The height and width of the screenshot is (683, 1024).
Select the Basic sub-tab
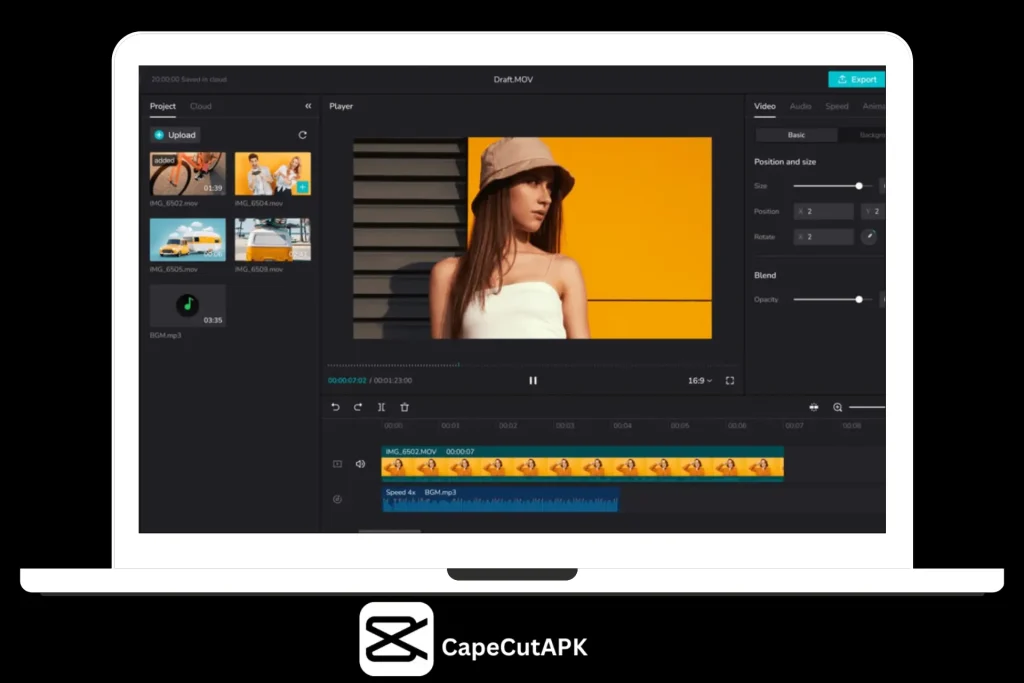(x=796, y=135)
